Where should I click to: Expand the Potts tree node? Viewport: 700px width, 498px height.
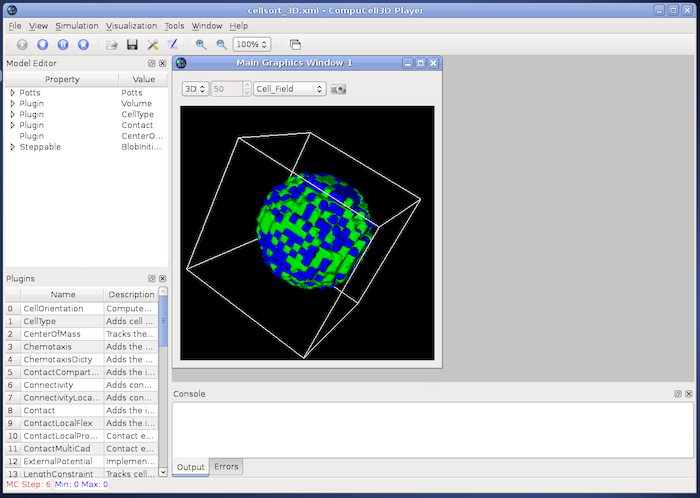coord(12,92)
